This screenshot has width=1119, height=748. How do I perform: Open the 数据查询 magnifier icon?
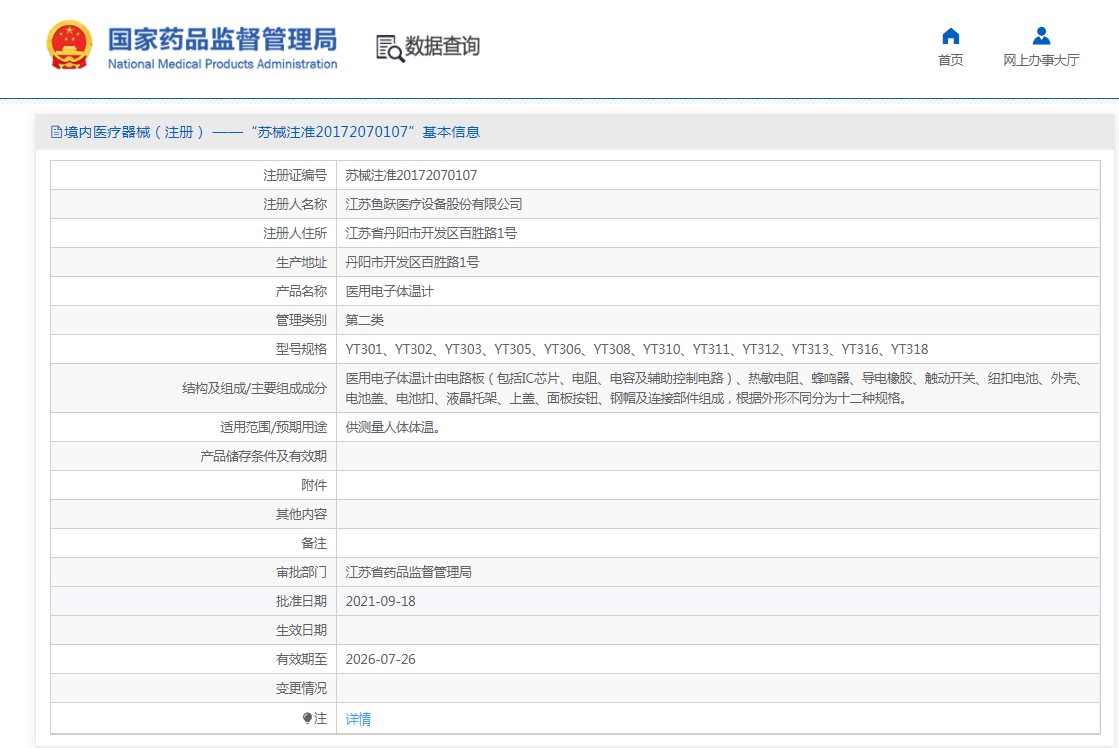pos(390,48)
